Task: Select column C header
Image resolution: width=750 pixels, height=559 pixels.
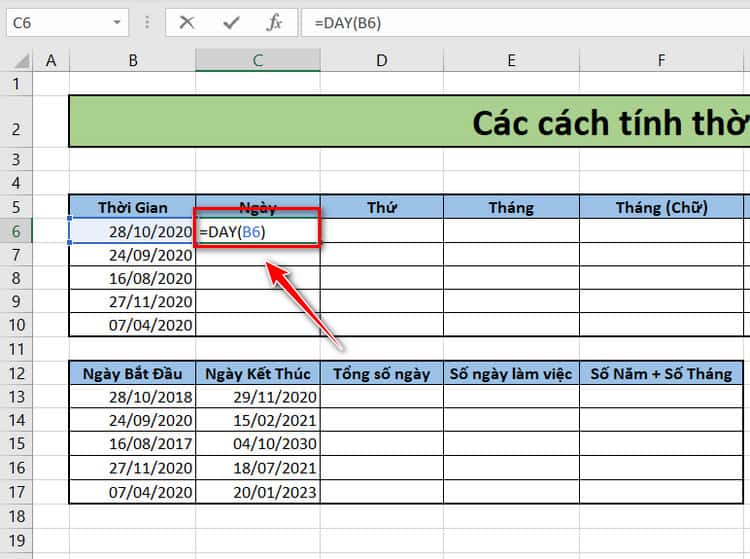Action: click(258, 61)
